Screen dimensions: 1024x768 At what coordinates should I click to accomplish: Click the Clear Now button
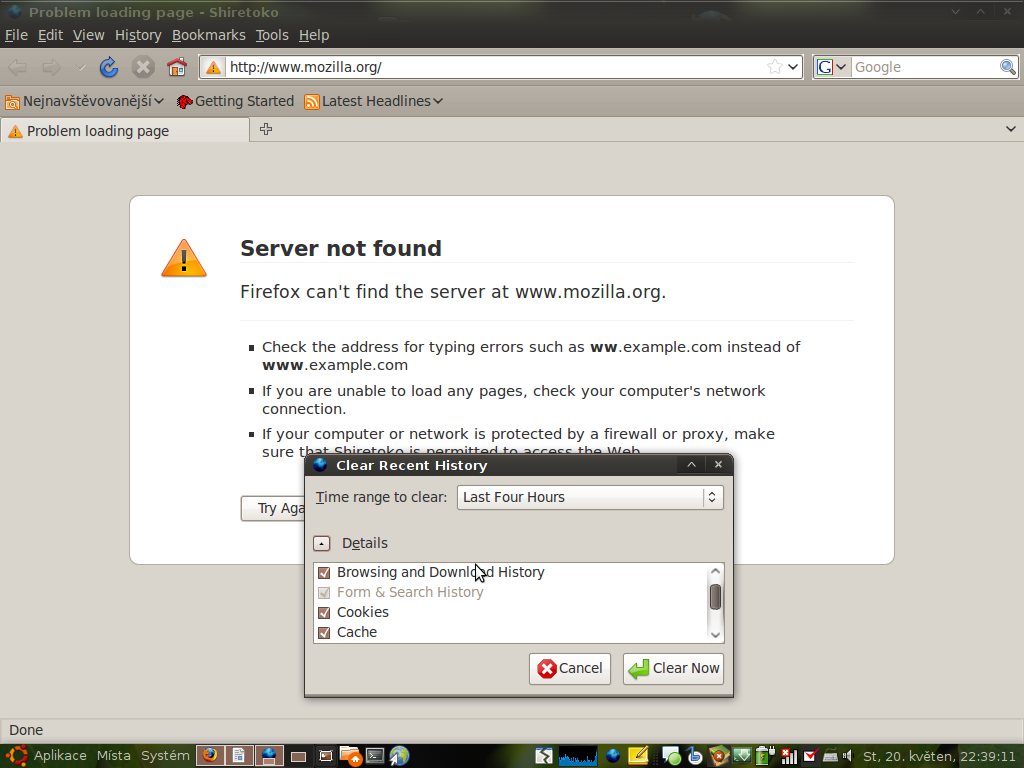[673, 669]
